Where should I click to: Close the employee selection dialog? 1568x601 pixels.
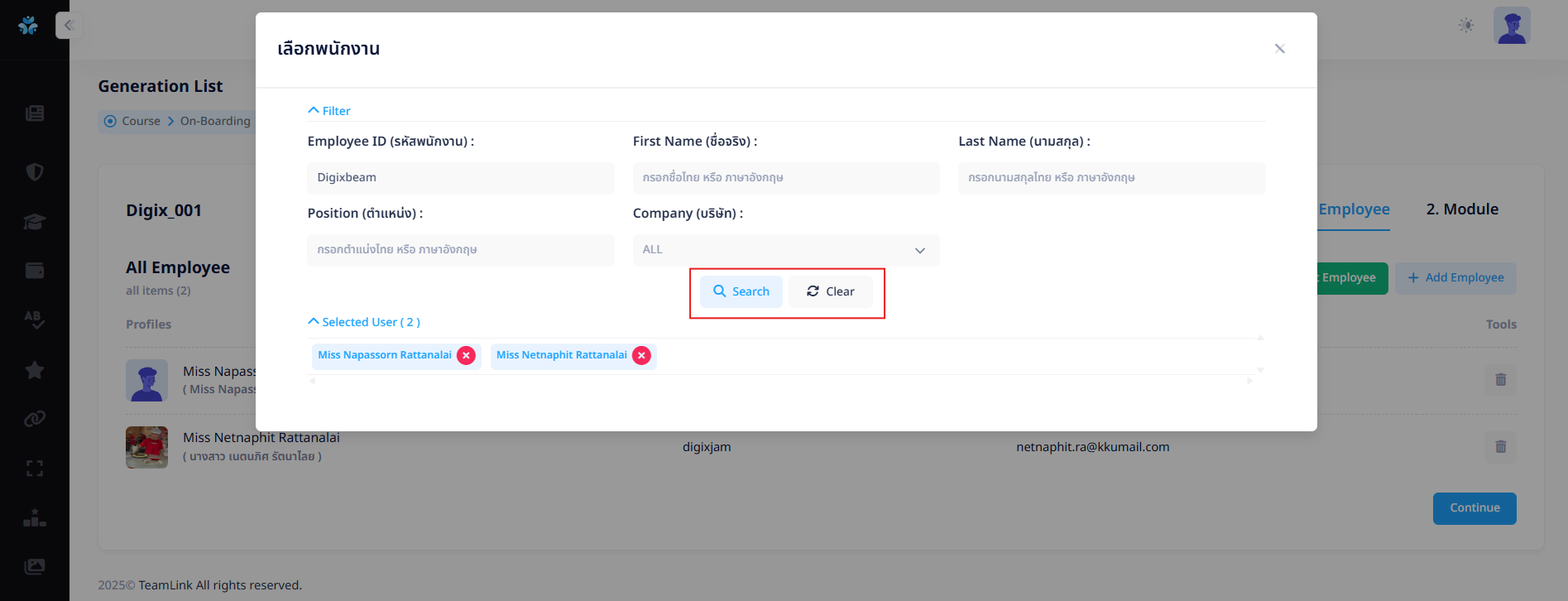pyautogui.click(x=1279, y=49)
